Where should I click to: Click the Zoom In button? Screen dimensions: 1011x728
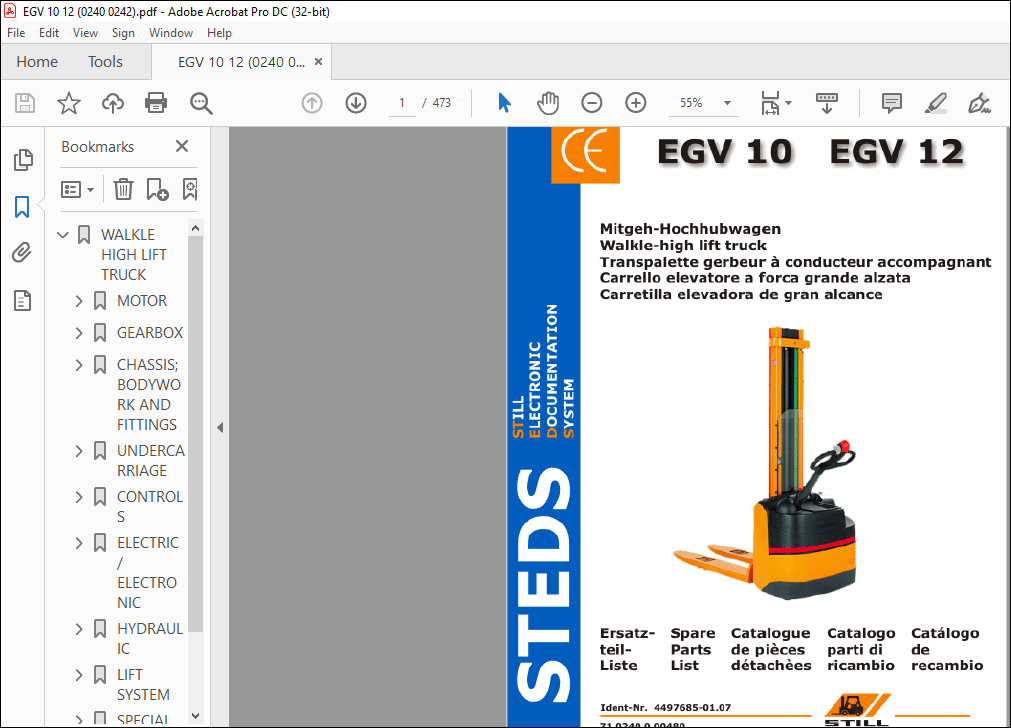coord(635,102)
